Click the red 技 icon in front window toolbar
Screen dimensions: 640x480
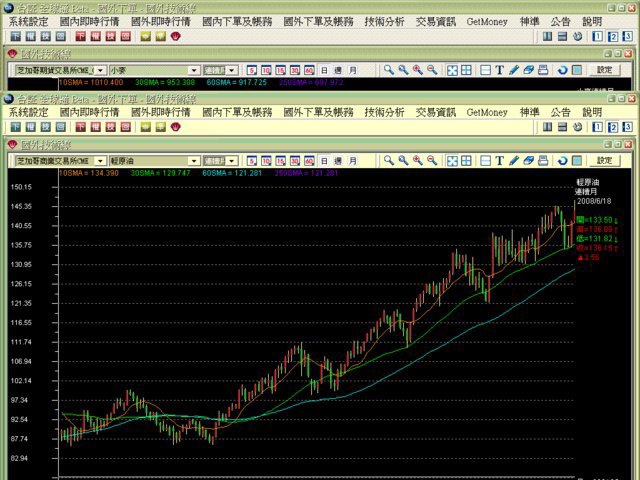(111, 127)
